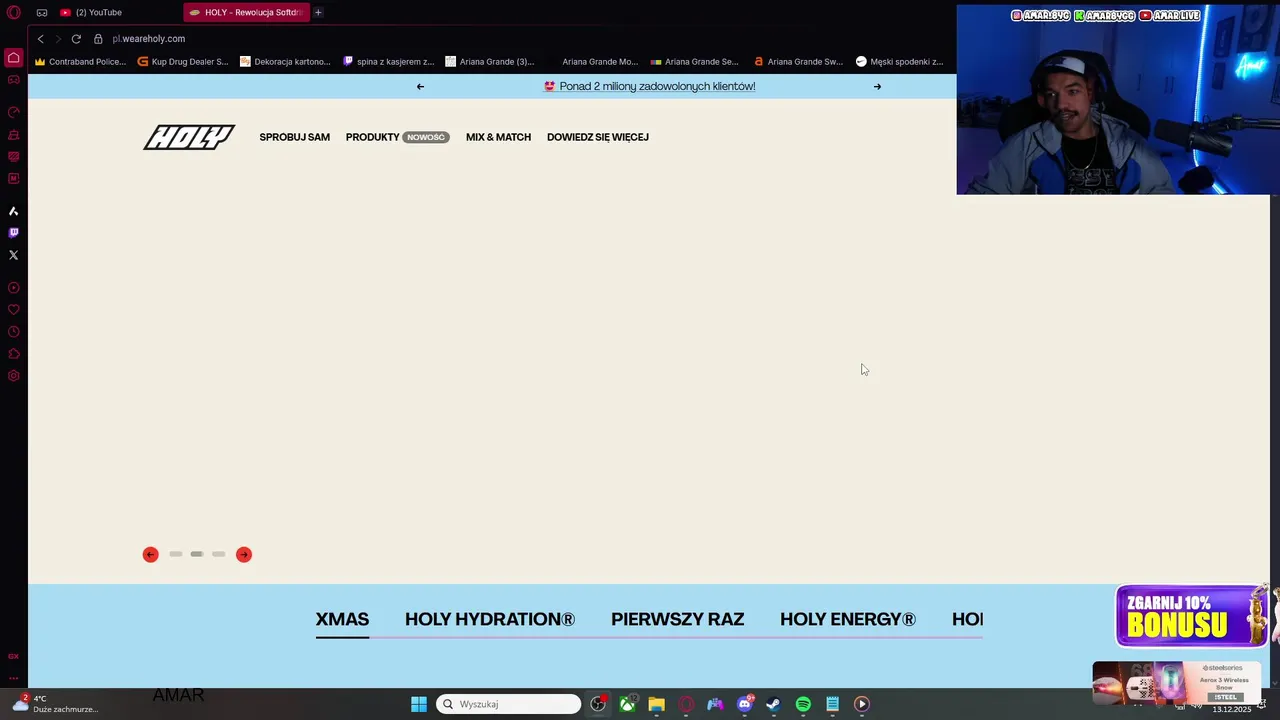Click the lock icon in the address bar
This screenshot has width=1280, height=720.
[98, 39]
